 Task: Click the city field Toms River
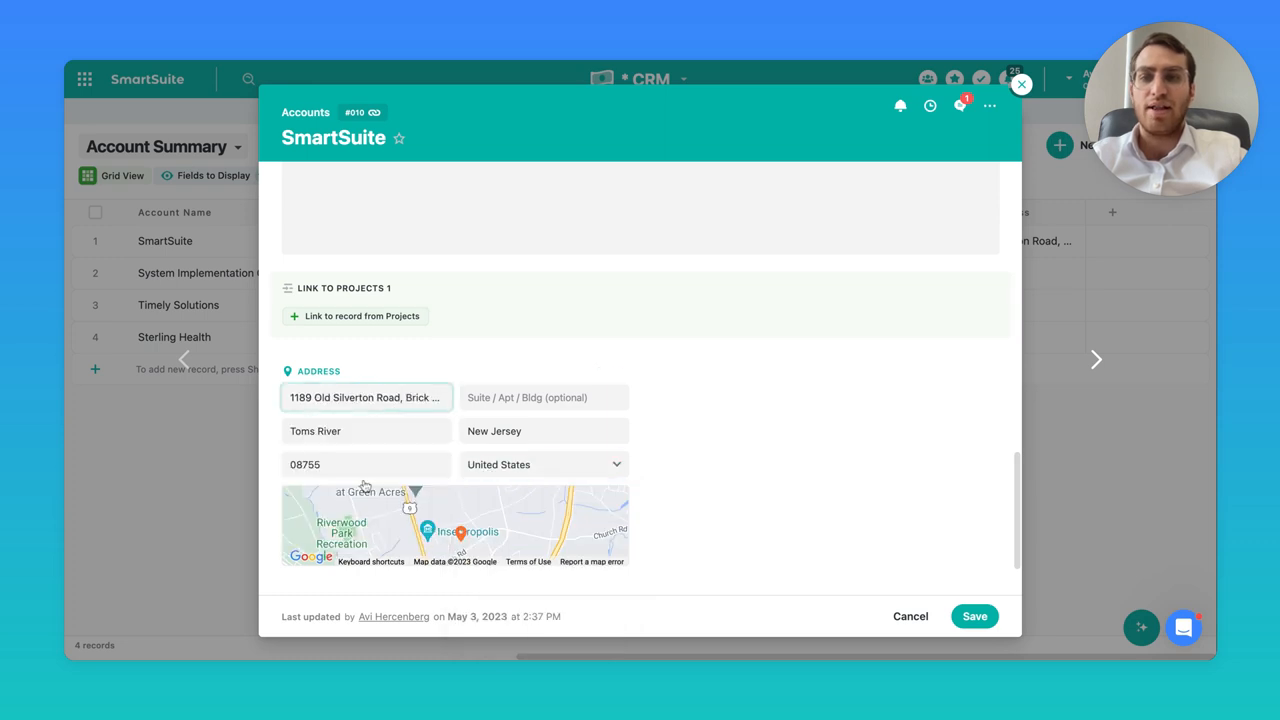coord(367,431)
